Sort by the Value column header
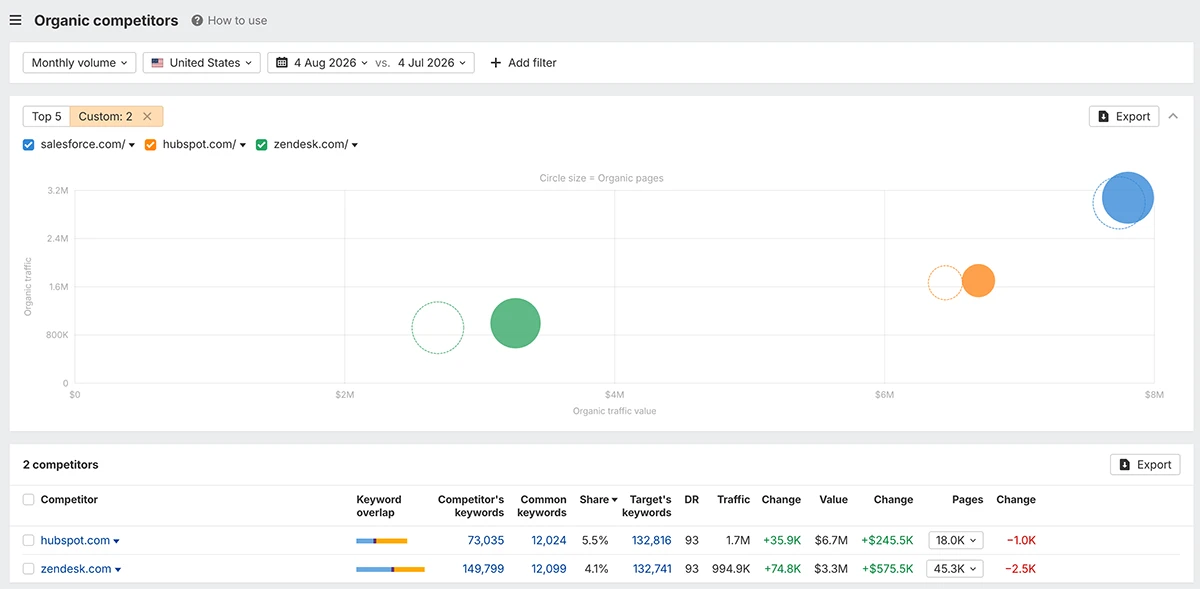The image size is (1200, 589). pos(833,499)
